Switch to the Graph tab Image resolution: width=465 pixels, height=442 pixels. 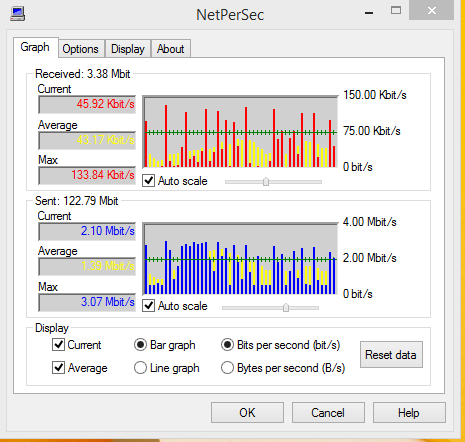pyautogui.click(x=36, y=47)
